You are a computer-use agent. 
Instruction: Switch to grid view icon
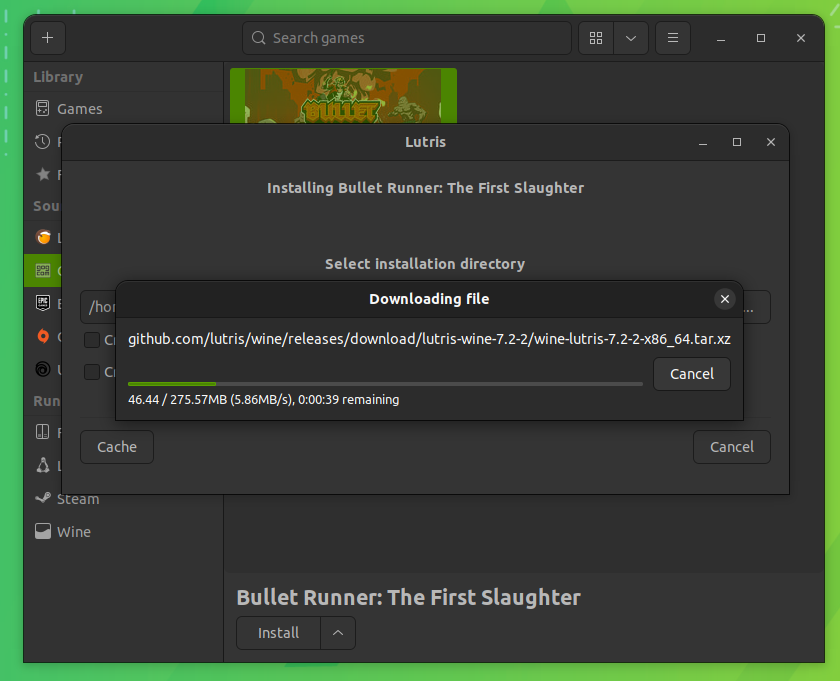pyautogui.click(x=596, y=38)
